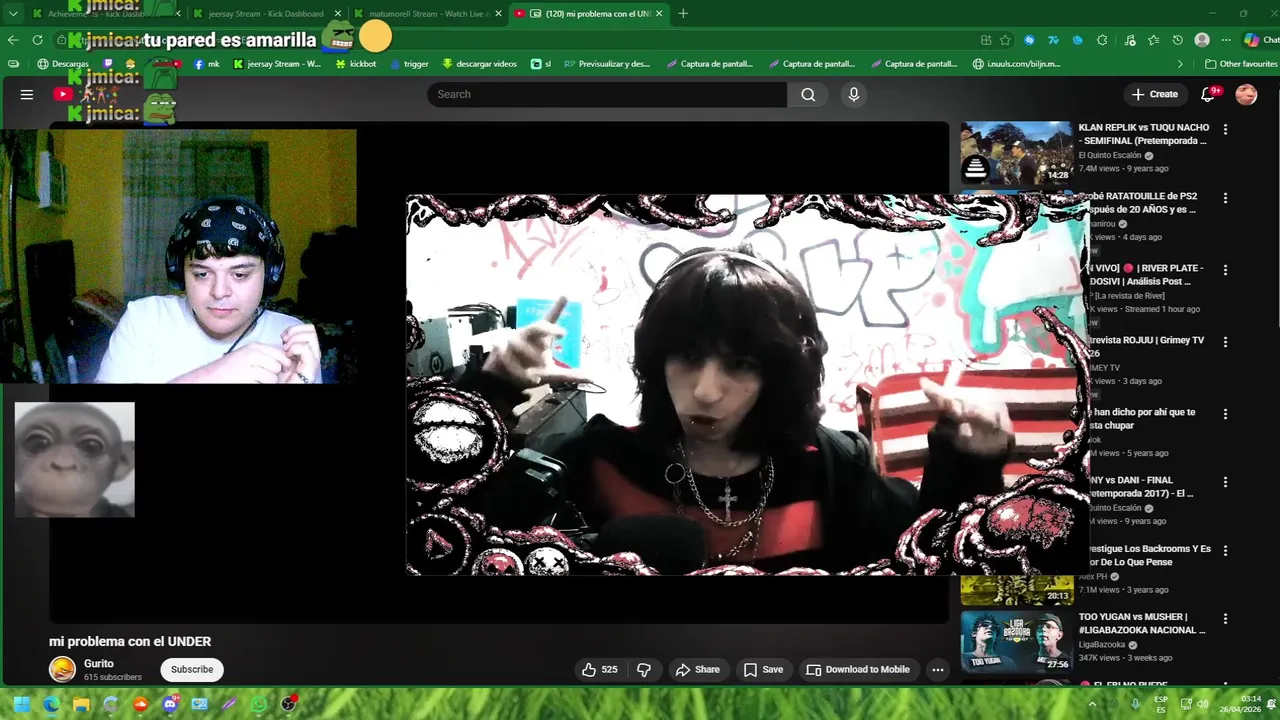The image size is (1280, 720).
Task: Open Discord from taskbar
Action: pos(170,704)
